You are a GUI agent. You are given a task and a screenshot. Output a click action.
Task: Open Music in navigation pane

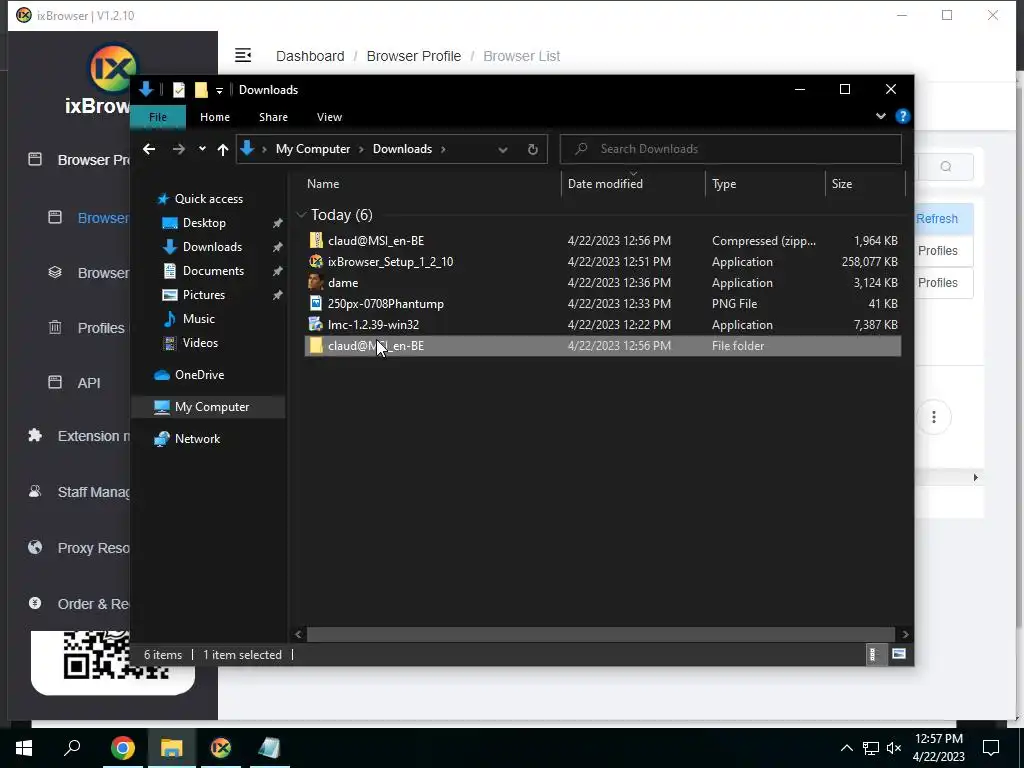coord(199,319)
